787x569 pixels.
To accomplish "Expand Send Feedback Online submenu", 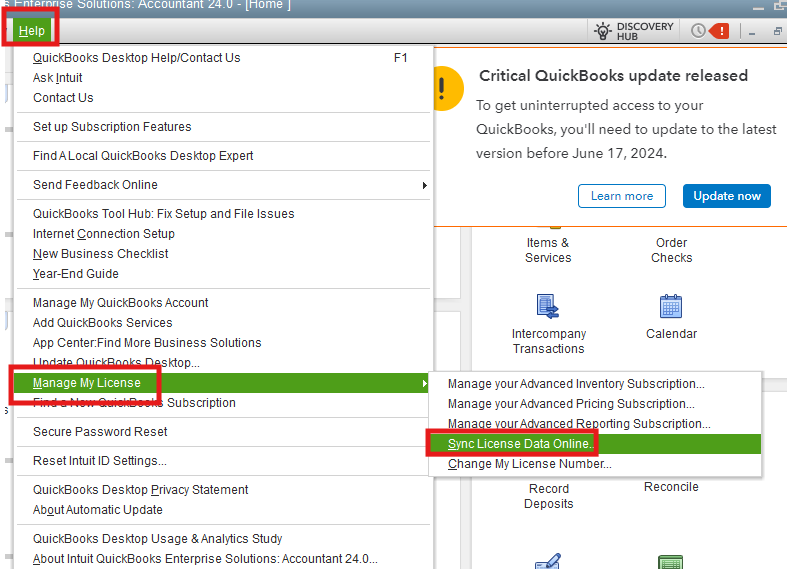I will tap(224, 185).
